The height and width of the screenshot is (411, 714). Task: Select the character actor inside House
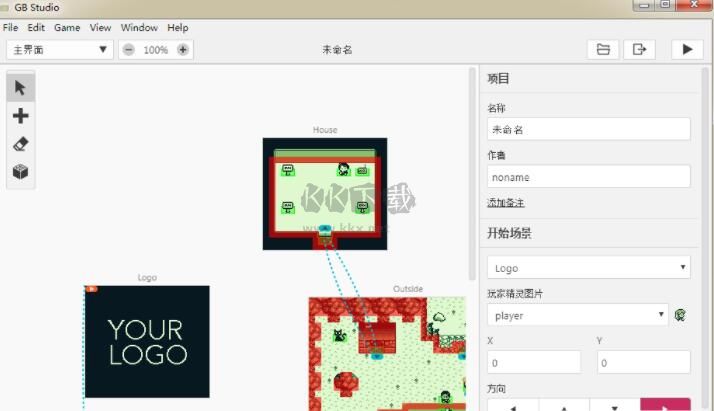(x=344, y=169)
